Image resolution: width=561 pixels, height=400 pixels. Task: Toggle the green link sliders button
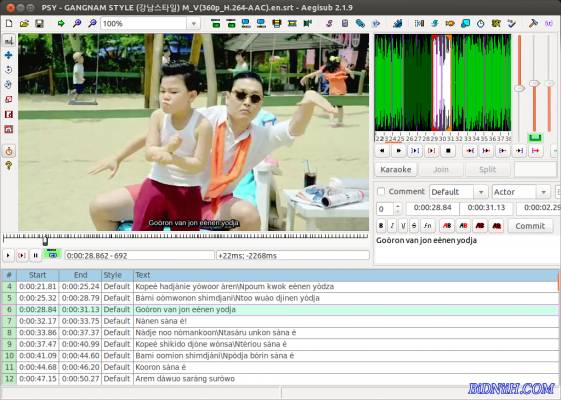coord(536,138)
